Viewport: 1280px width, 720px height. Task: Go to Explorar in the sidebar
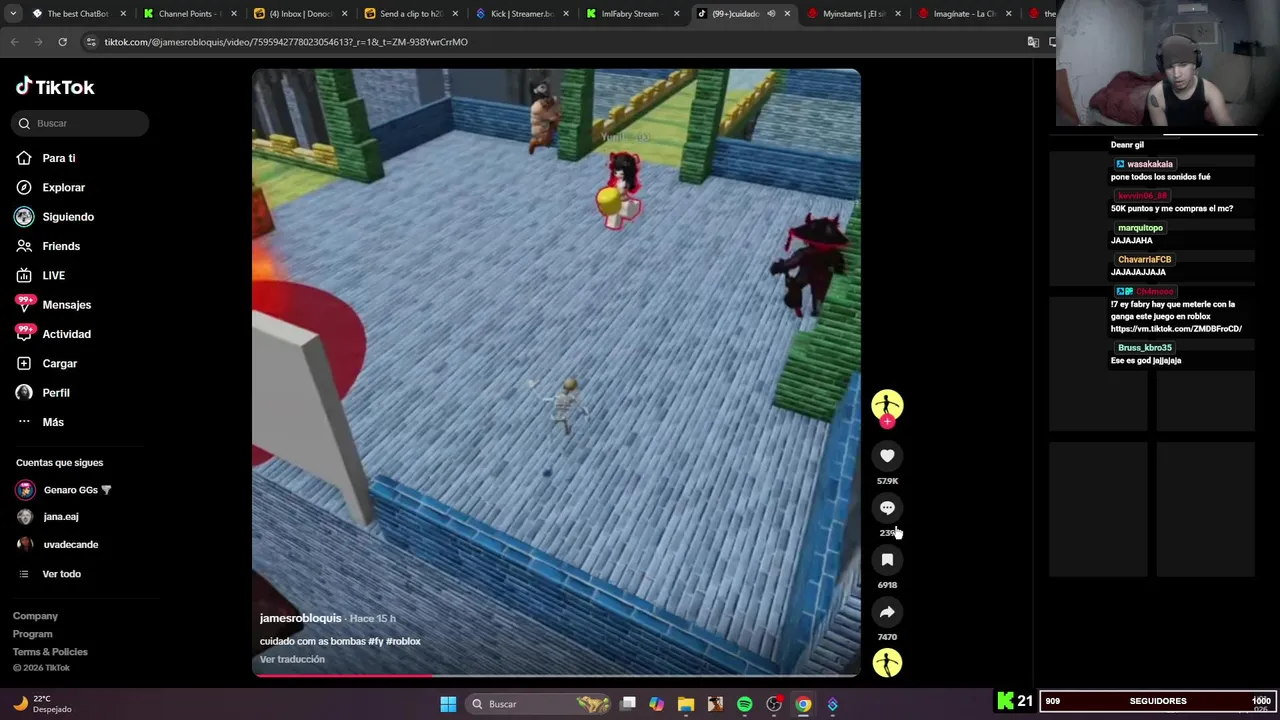(x=51, y=187)
